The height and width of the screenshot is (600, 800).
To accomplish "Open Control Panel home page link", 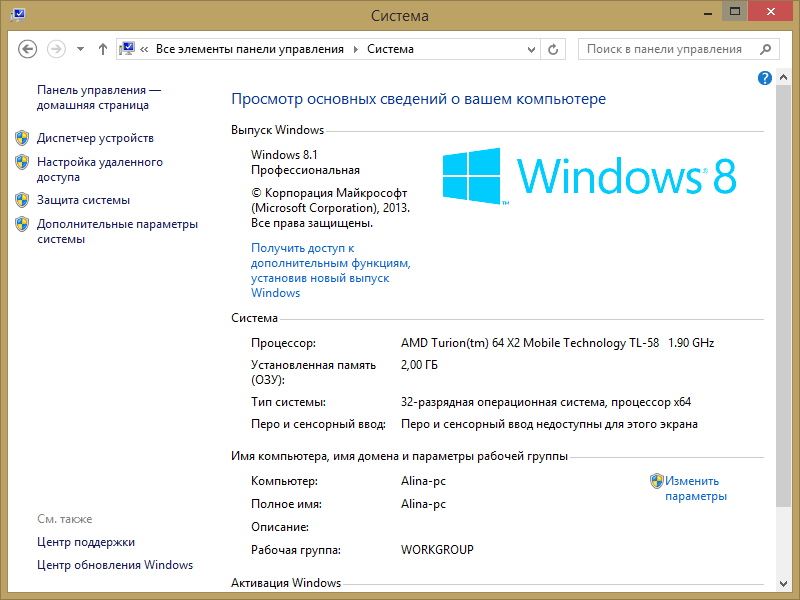I will tap(98, 97).
